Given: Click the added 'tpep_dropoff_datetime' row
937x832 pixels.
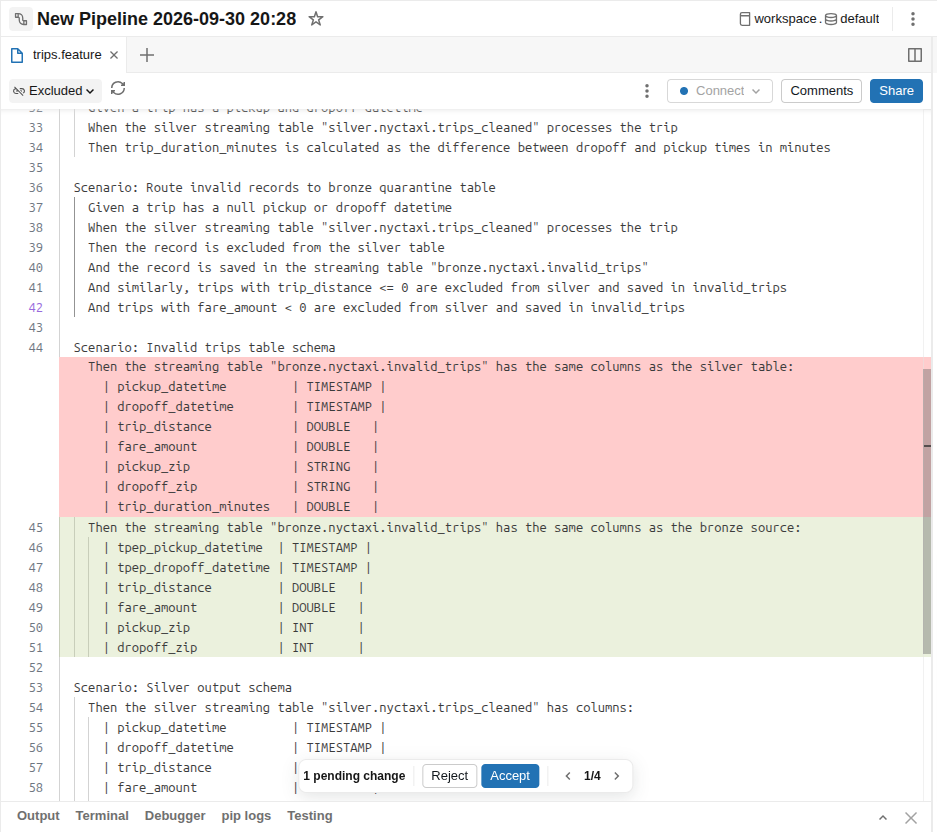Looking at the screenshot, I should (x=491, y=568).
